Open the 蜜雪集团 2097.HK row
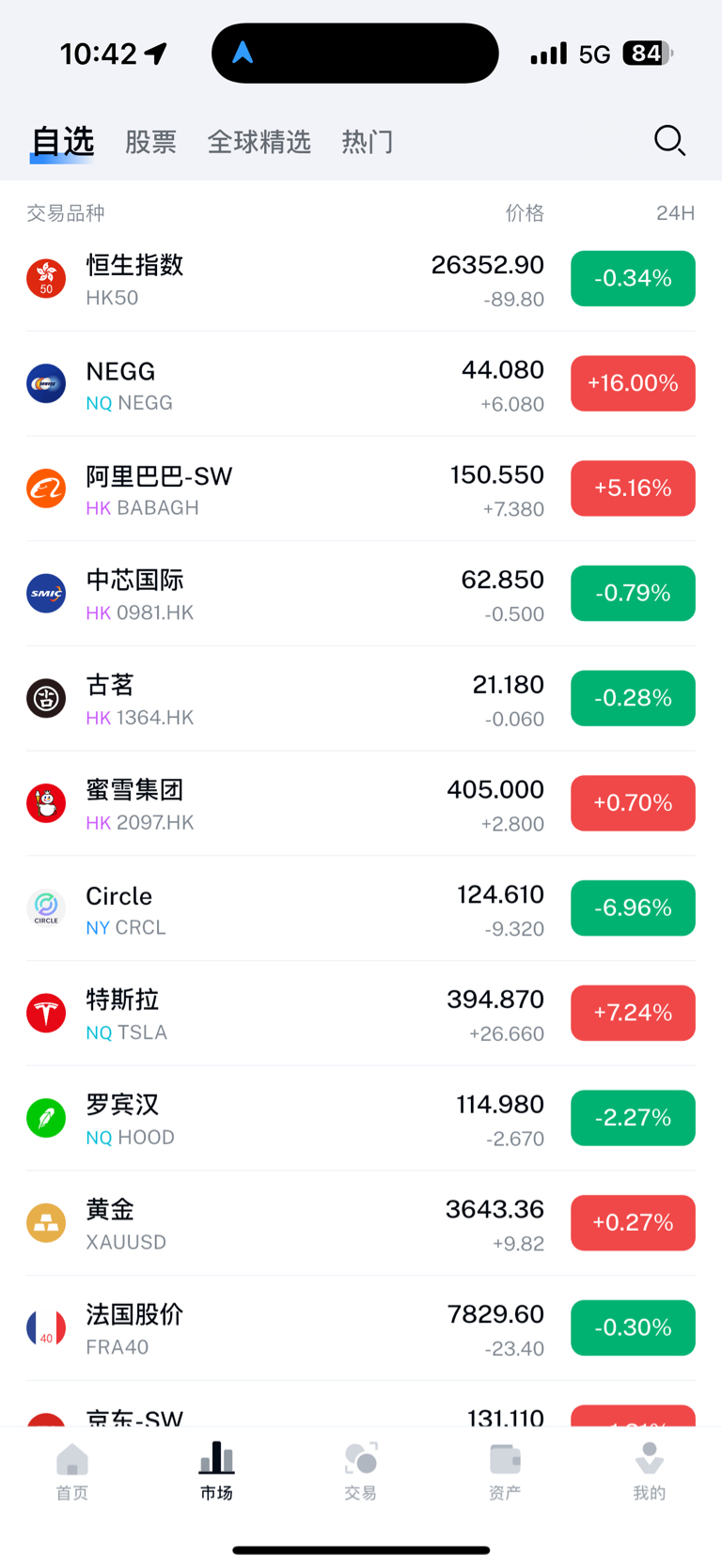The image size is (722, 1568). (x=361, y=803)
